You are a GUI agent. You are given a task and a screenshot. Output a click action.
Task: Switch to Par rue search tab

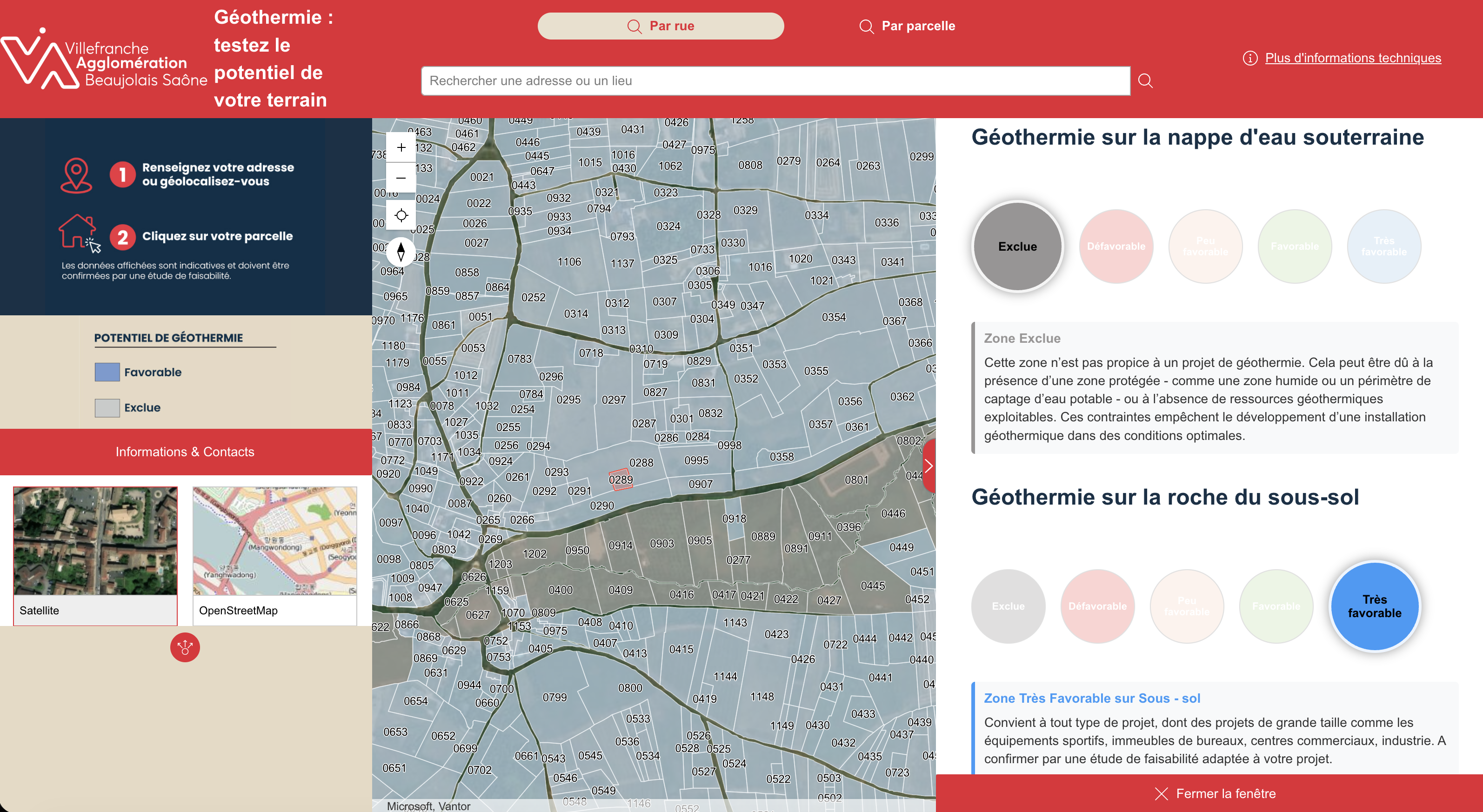pyautogui.click(x=661, y=26)
